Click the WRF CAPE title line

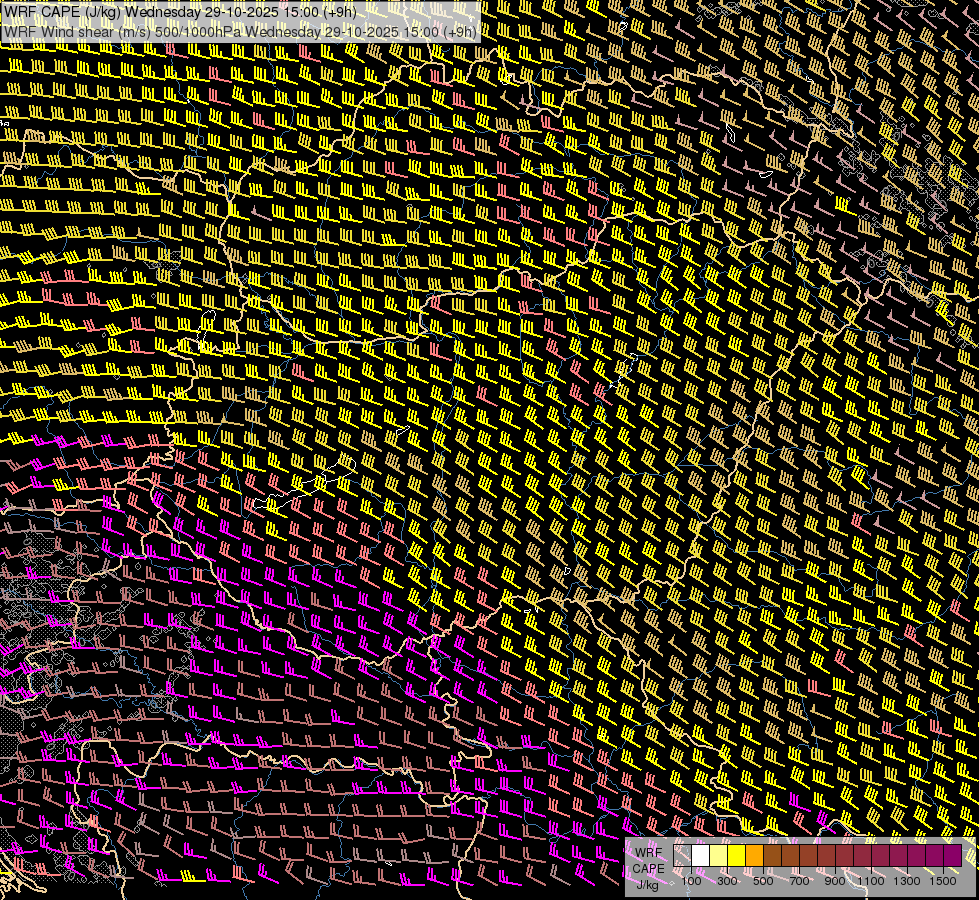click(x=180, y=12)
